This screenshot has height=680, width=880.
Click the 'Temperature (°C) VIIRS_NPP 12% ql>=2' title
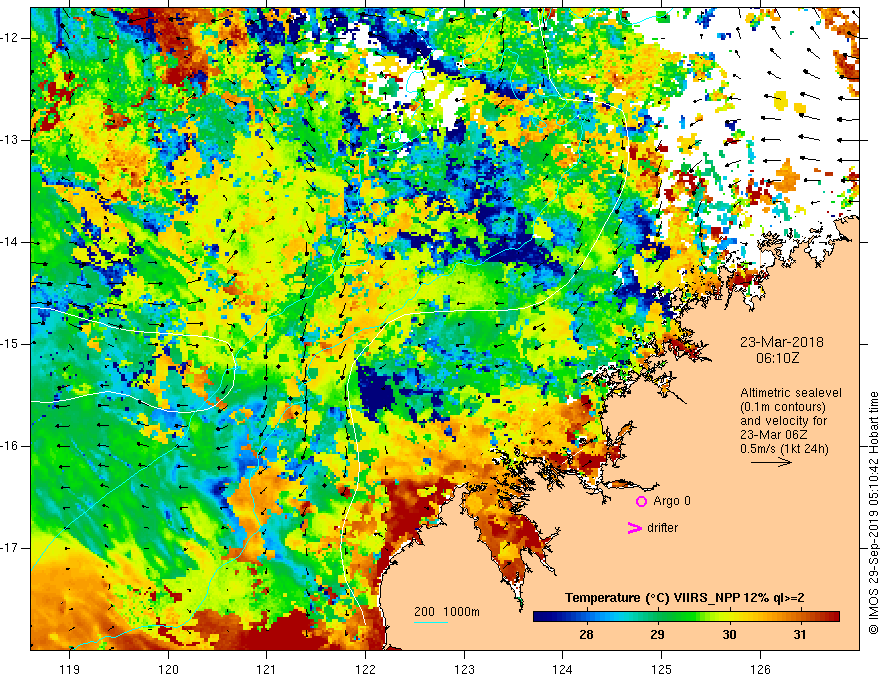click(685, 598)
